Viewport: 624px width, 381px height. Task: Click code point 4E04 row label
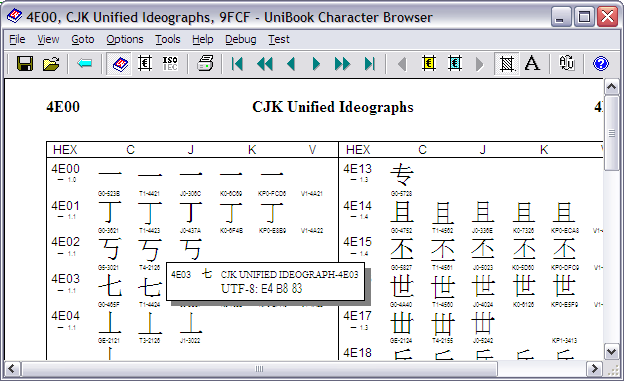[65, 316]
